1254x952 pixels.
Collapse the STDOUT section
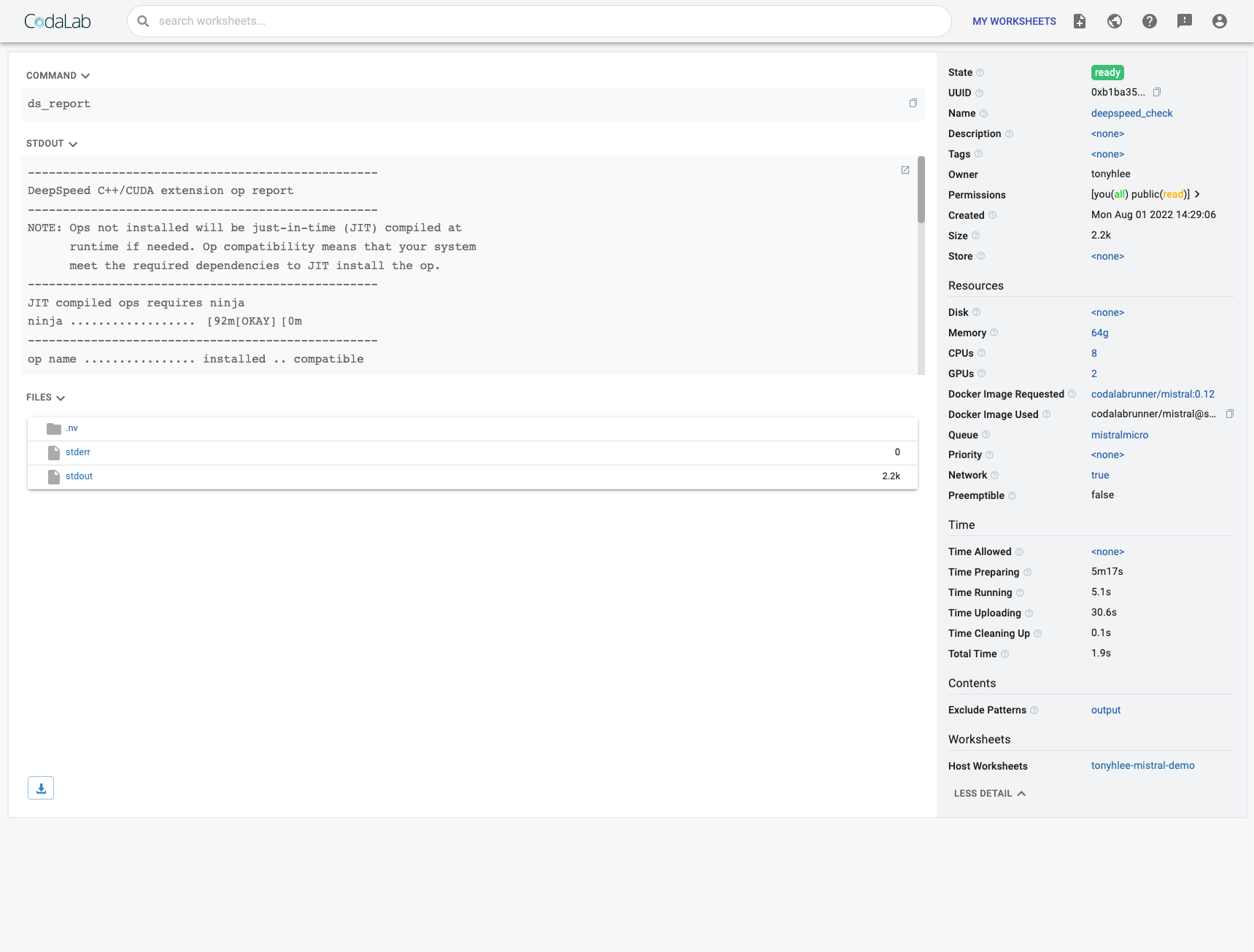point(52,144)
